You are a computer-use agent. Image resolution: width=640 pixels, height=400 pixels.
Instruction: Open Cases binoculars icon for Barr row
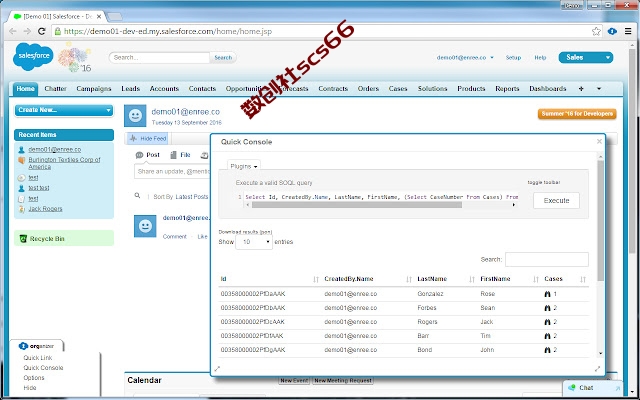click(x=547, y=336)
